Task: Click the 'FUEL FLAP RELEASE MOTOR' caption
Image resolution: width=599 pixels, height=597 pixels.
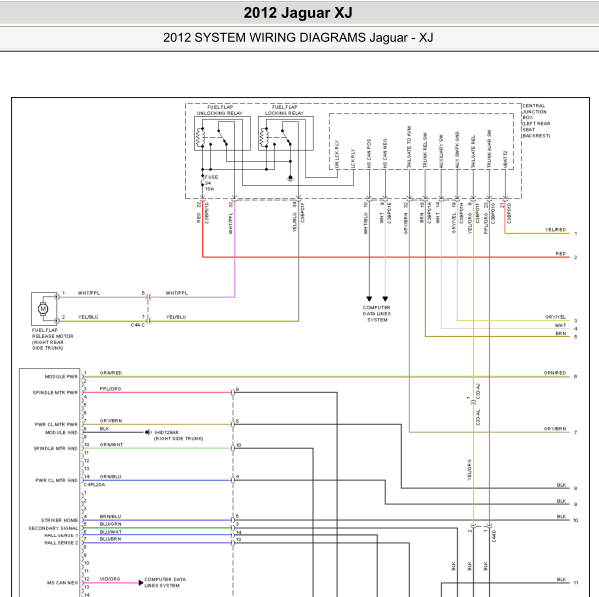Action: click(52, 339)
